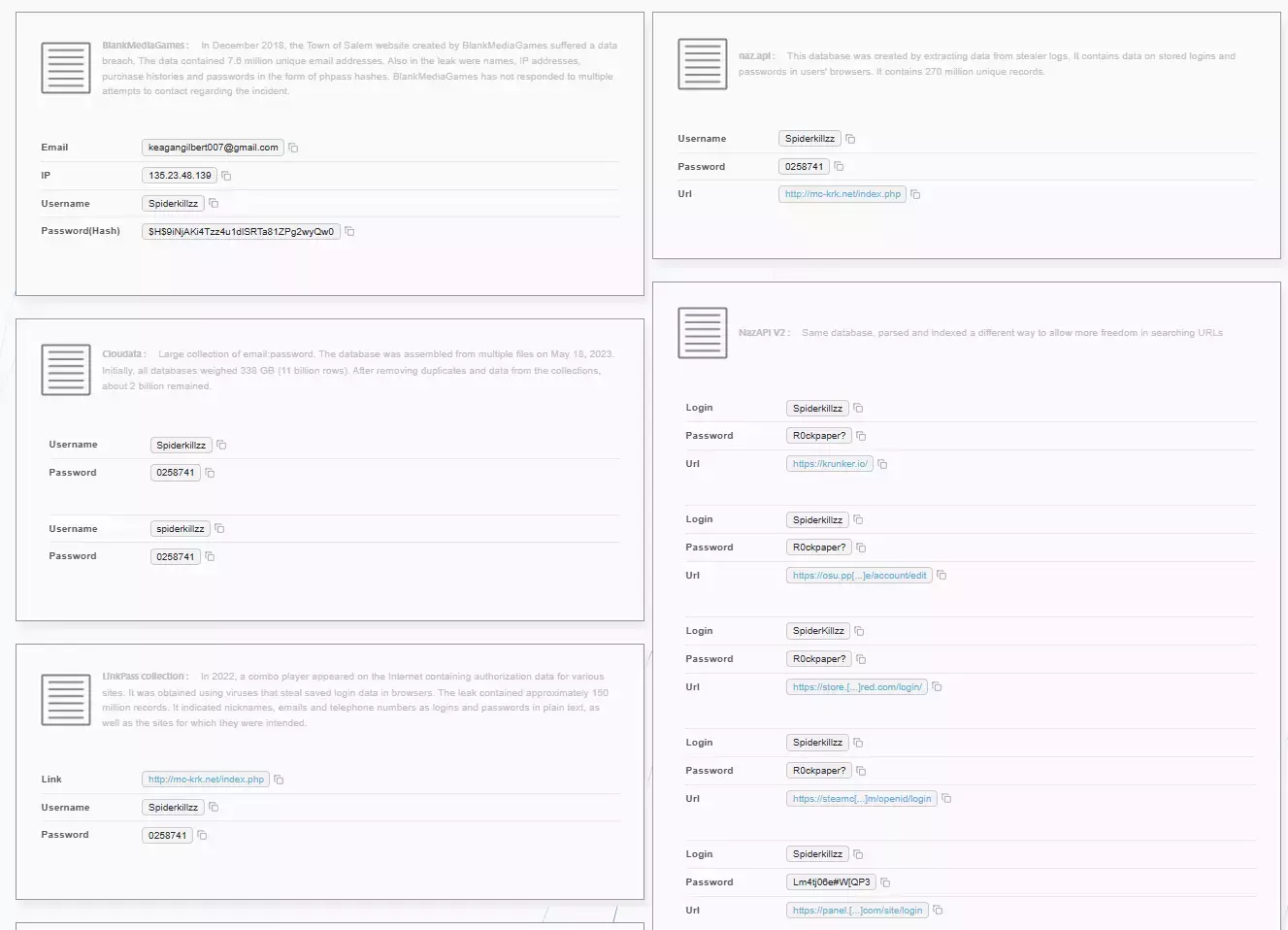Copy the osu account/edit url
Viewport: 1288px width, 930px height.
(x=941, y=576)
